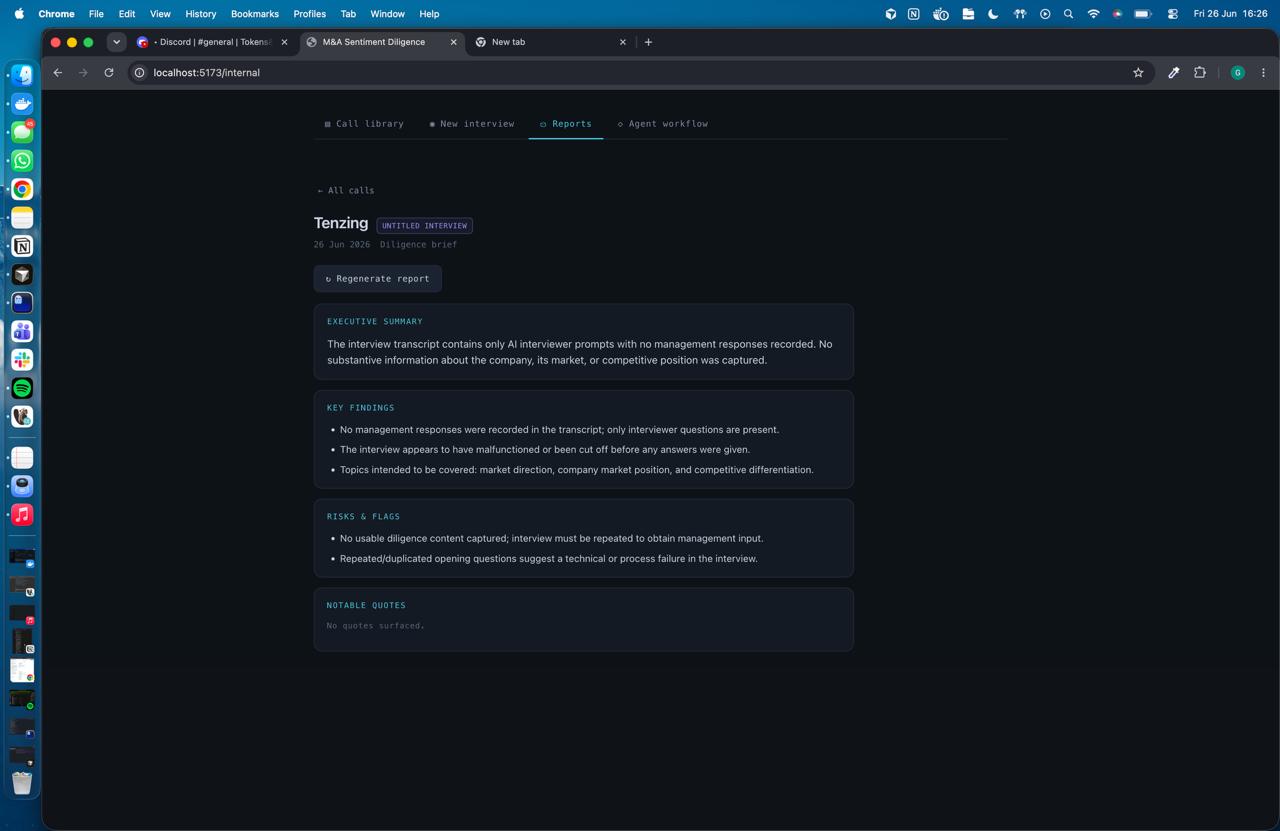Open the Bookmarks menu
1280x831 pixels.
click(x=255, y=14)
